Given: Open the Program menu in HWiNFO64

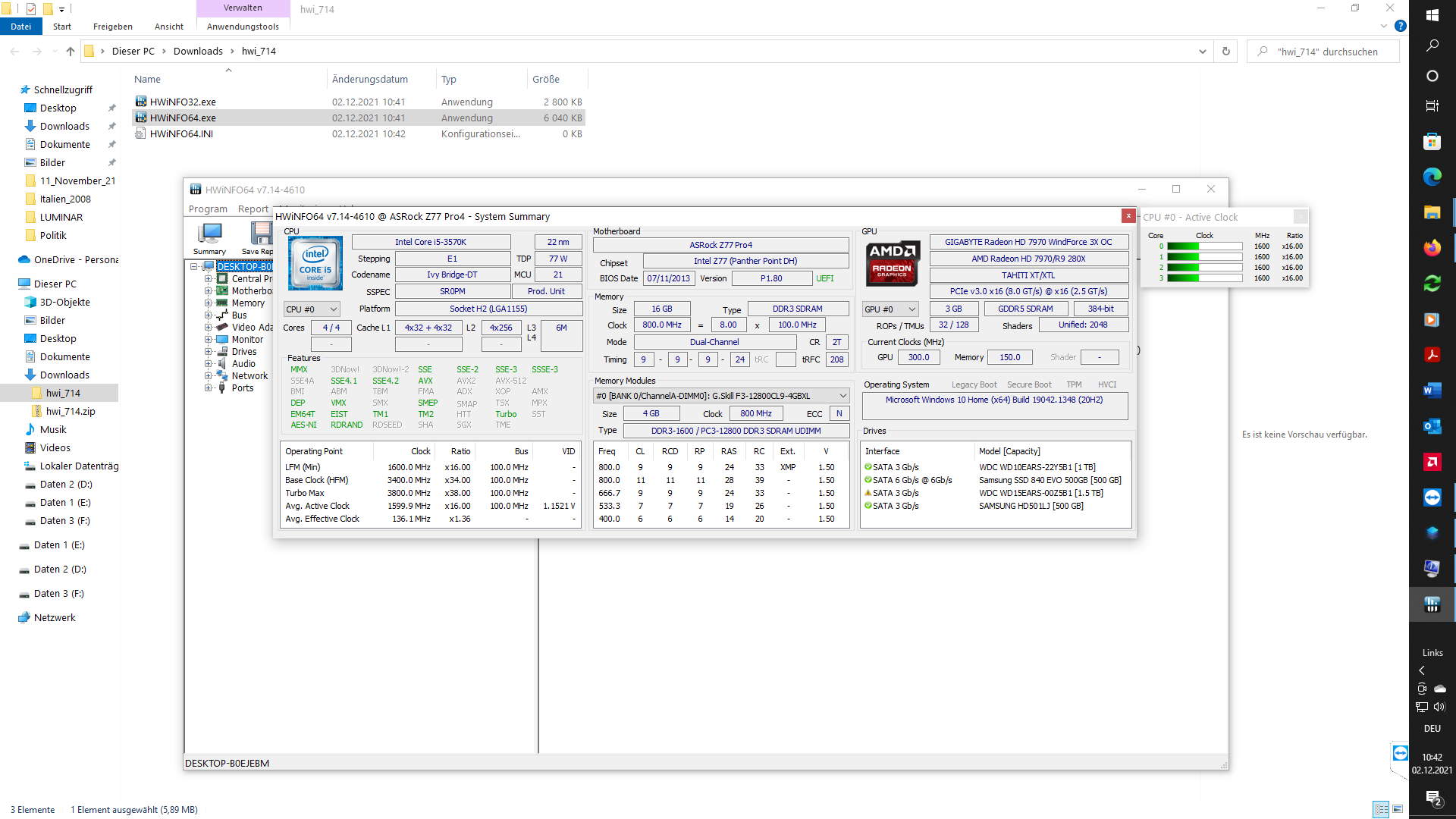Looking at the screenshot, I should tap(208, 209).
